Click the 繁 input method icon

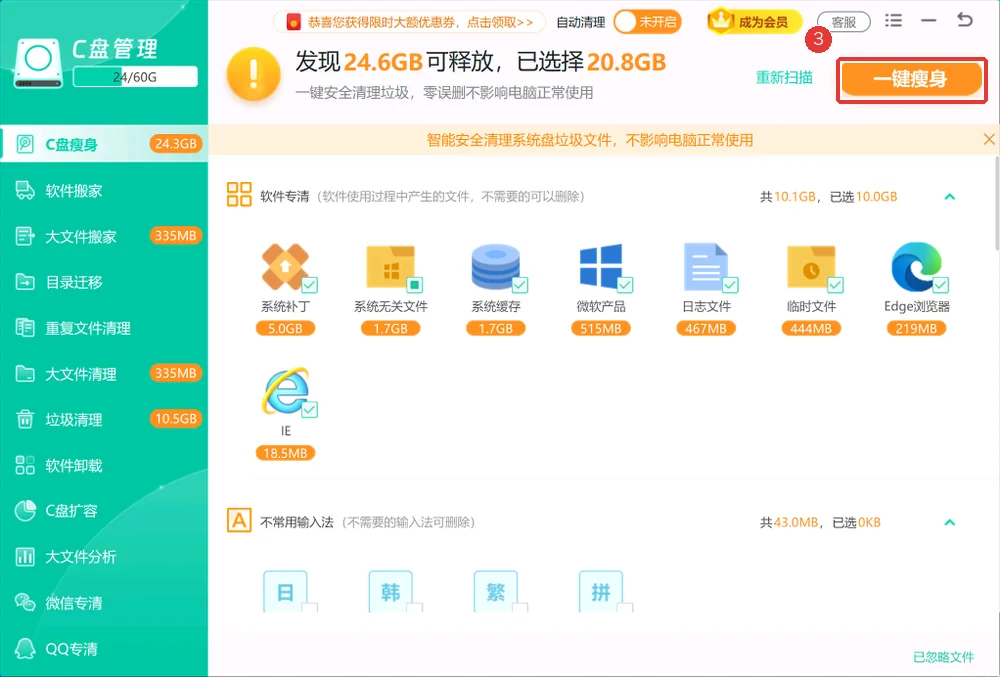pos(496,592)
